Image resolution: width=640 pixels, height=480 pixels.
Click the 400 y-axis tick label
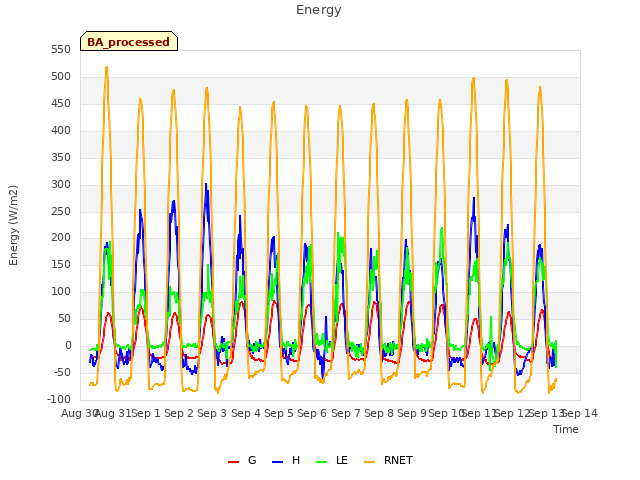[61, 131]
